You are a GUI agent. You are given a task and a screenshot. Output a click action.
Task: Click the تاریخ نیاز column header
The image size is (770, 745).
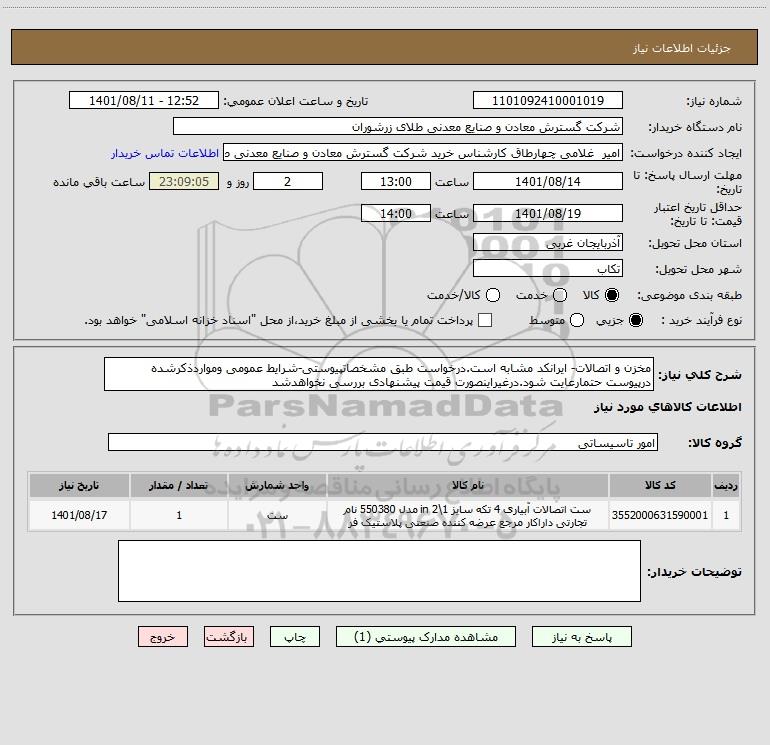click(79, 485)
